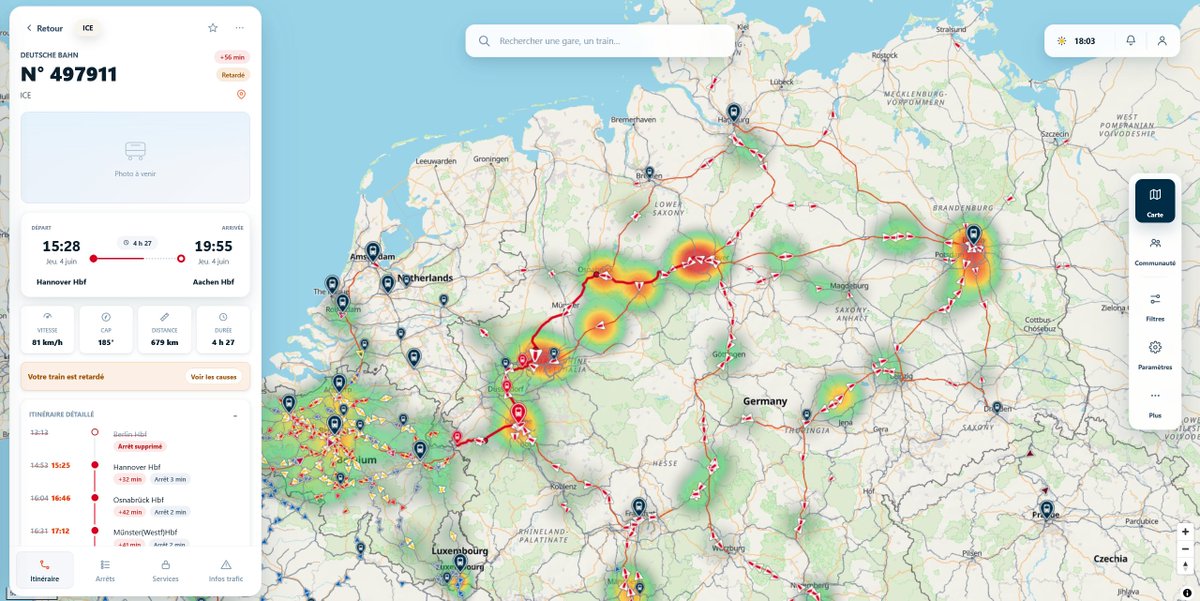Click the 'Retardé' status badge
1200x601 pixels.
tap(233, 75)
